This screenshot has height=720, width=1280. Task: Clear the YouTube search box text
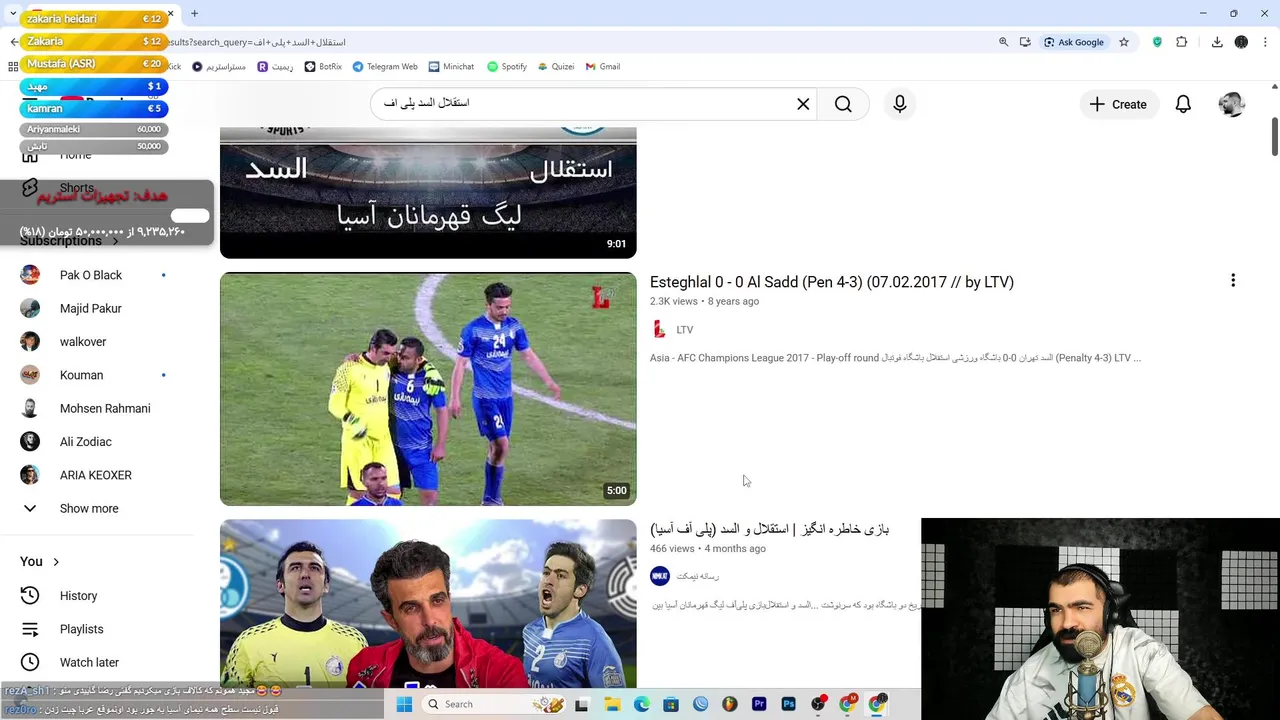point(803,104)
